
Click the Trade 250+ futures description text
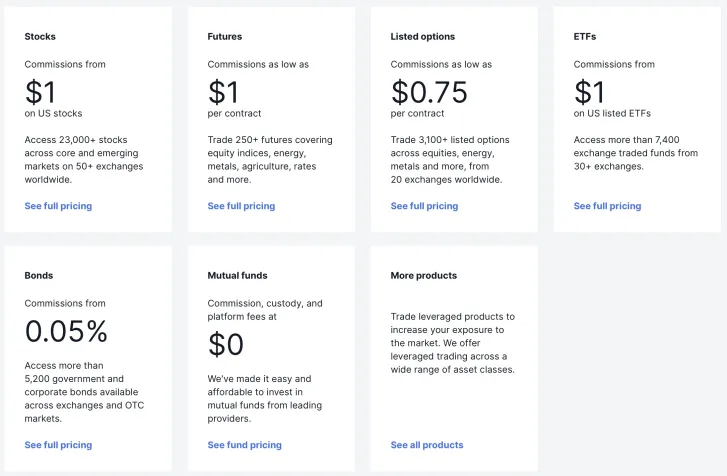click(x=270, y=160)
